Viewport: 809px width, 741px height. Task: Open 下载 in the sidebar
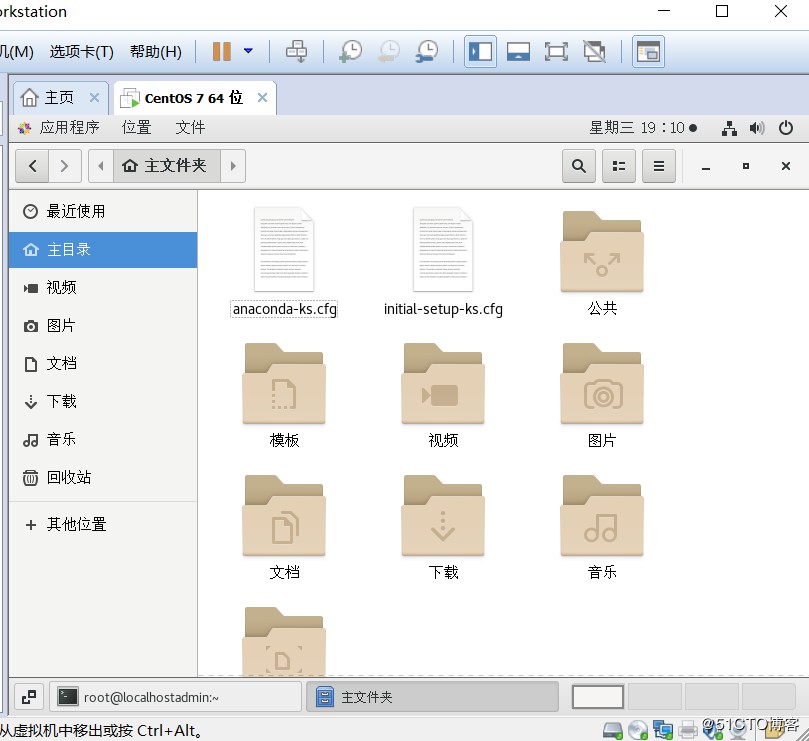pos(103,401)
